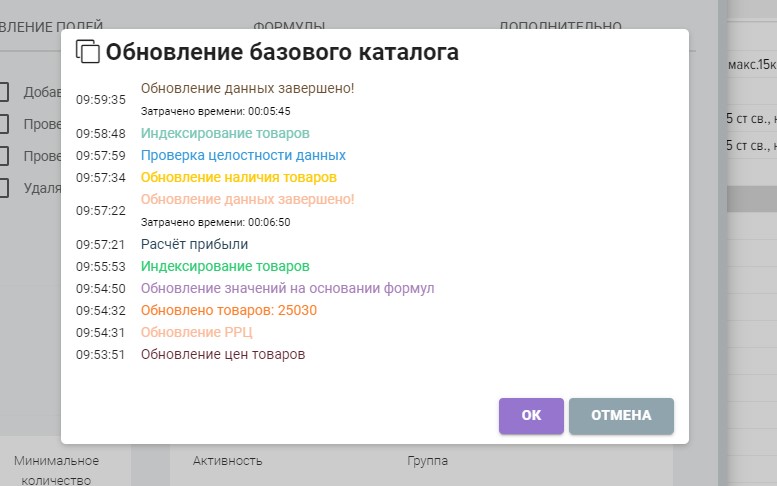Select log entry 'Обновление РРЦ'
This screenshot has width=777, height=486.
196,332
